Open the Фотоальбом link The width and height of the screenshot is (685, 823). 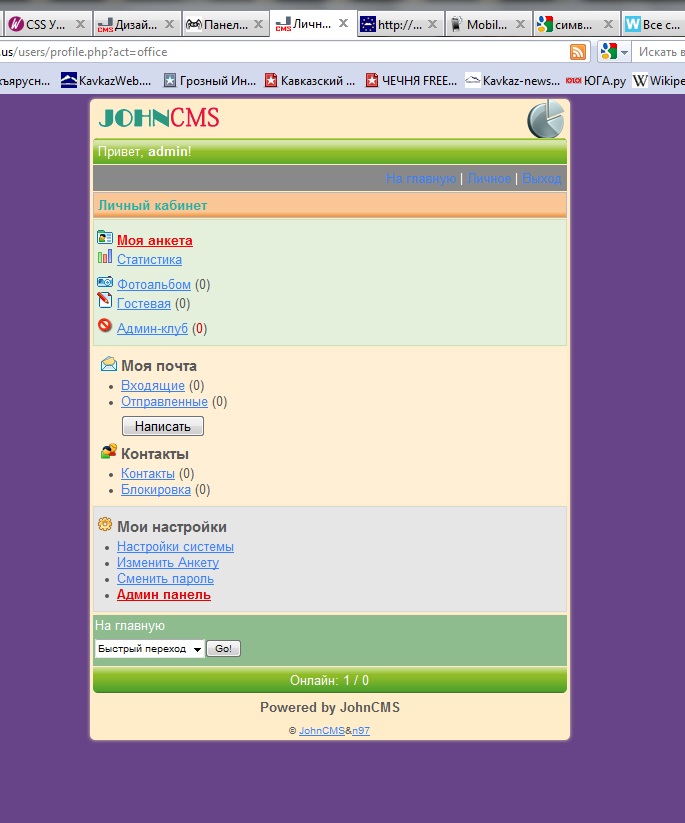coord(154,284)
